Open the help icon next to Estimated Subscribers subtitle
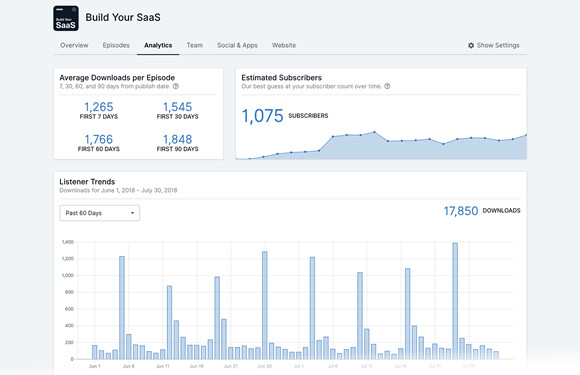Screen dimensions: 580x375 pyautogui.click(x=387, y=86)
